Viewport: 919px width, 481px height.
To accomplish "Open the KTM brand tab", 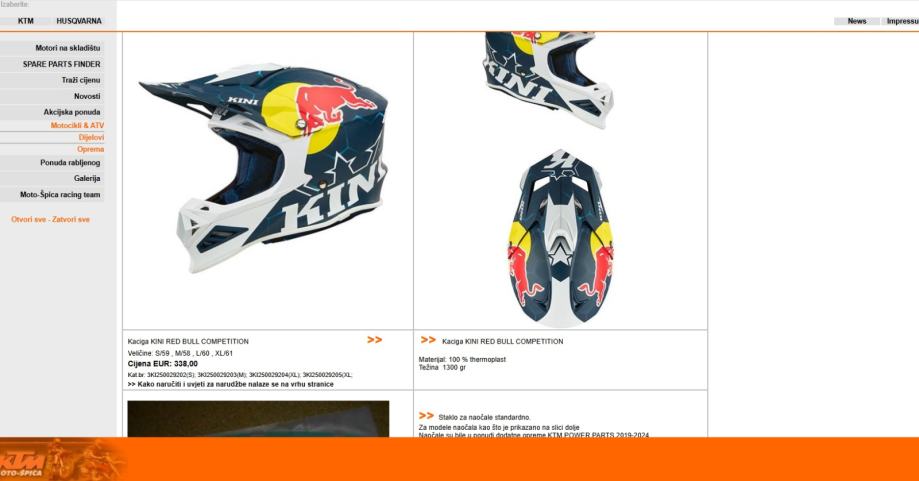I will (x=25, y=21).
